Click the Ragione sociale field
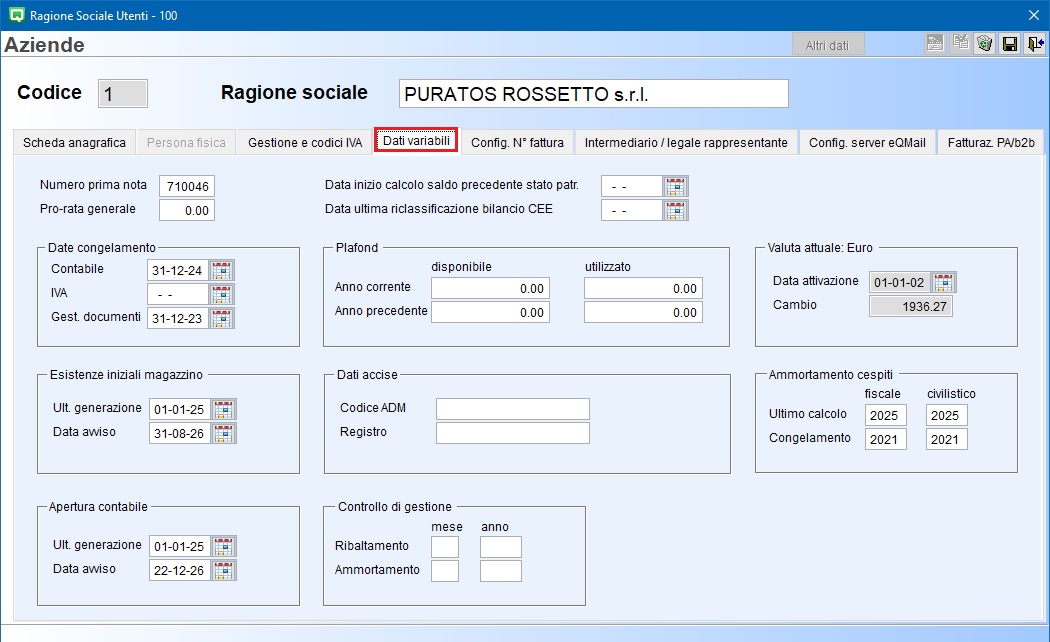Viewport: 1050px width, 642px height. point(594,94)
